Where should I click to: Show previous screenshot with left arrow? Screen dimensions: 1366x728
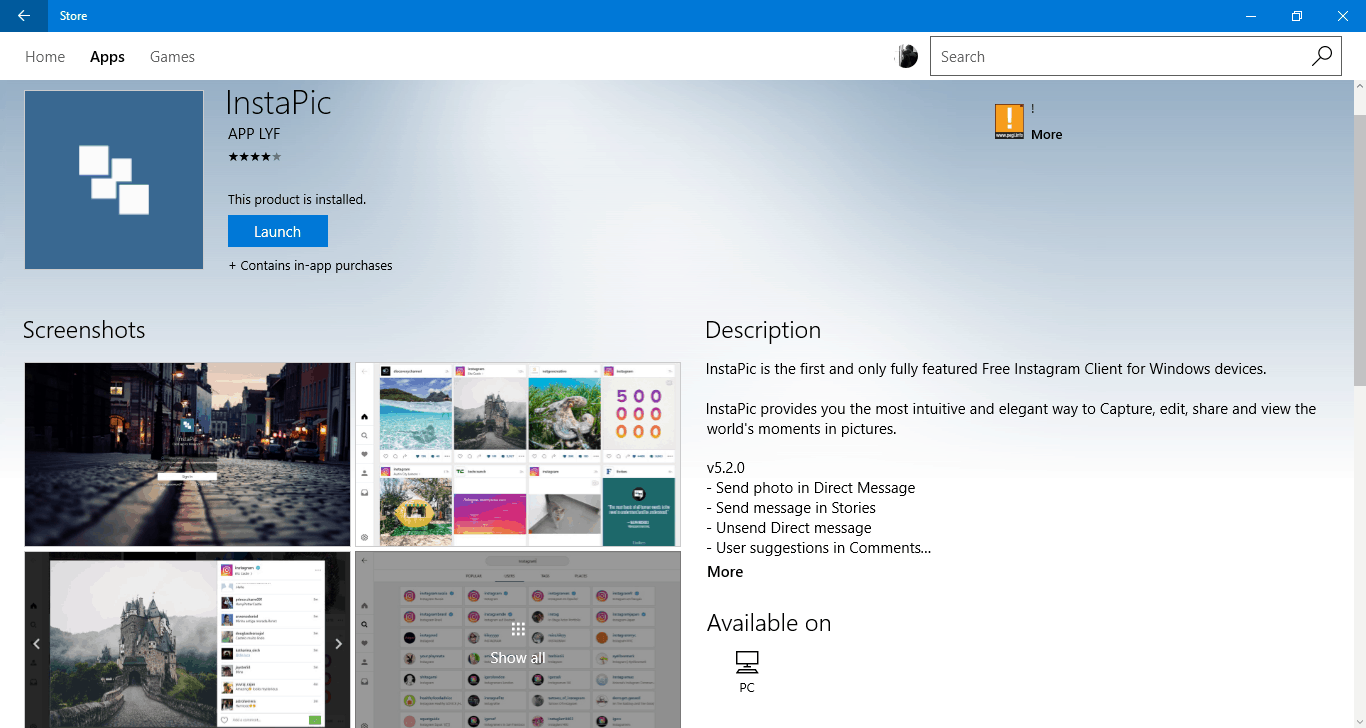(x=38, y=644)
